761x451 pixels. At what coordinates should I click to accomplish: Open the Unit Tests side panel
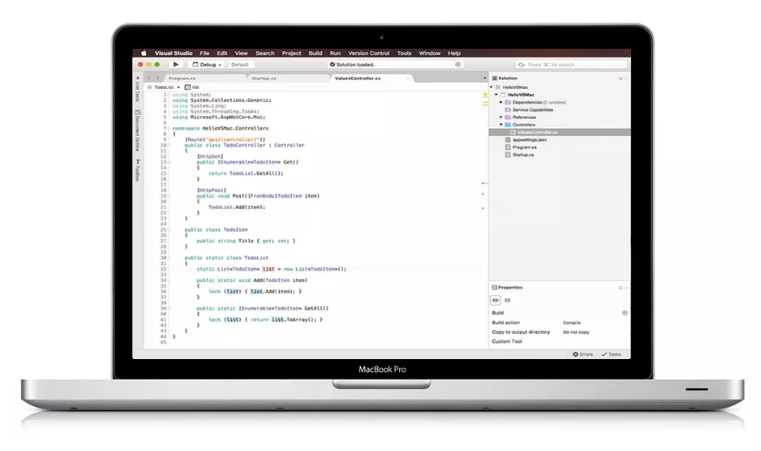[138, 90]
